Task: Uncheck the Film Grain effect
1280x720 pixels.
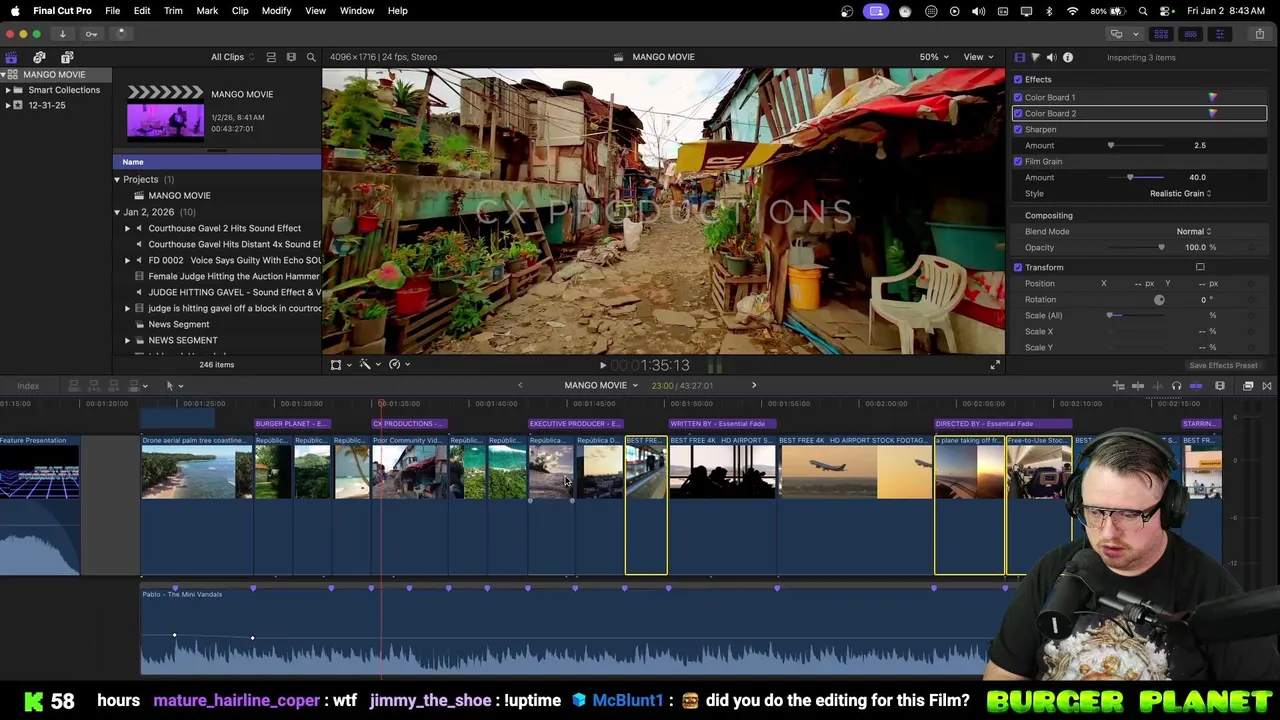Action: (x=1018, y=161)
